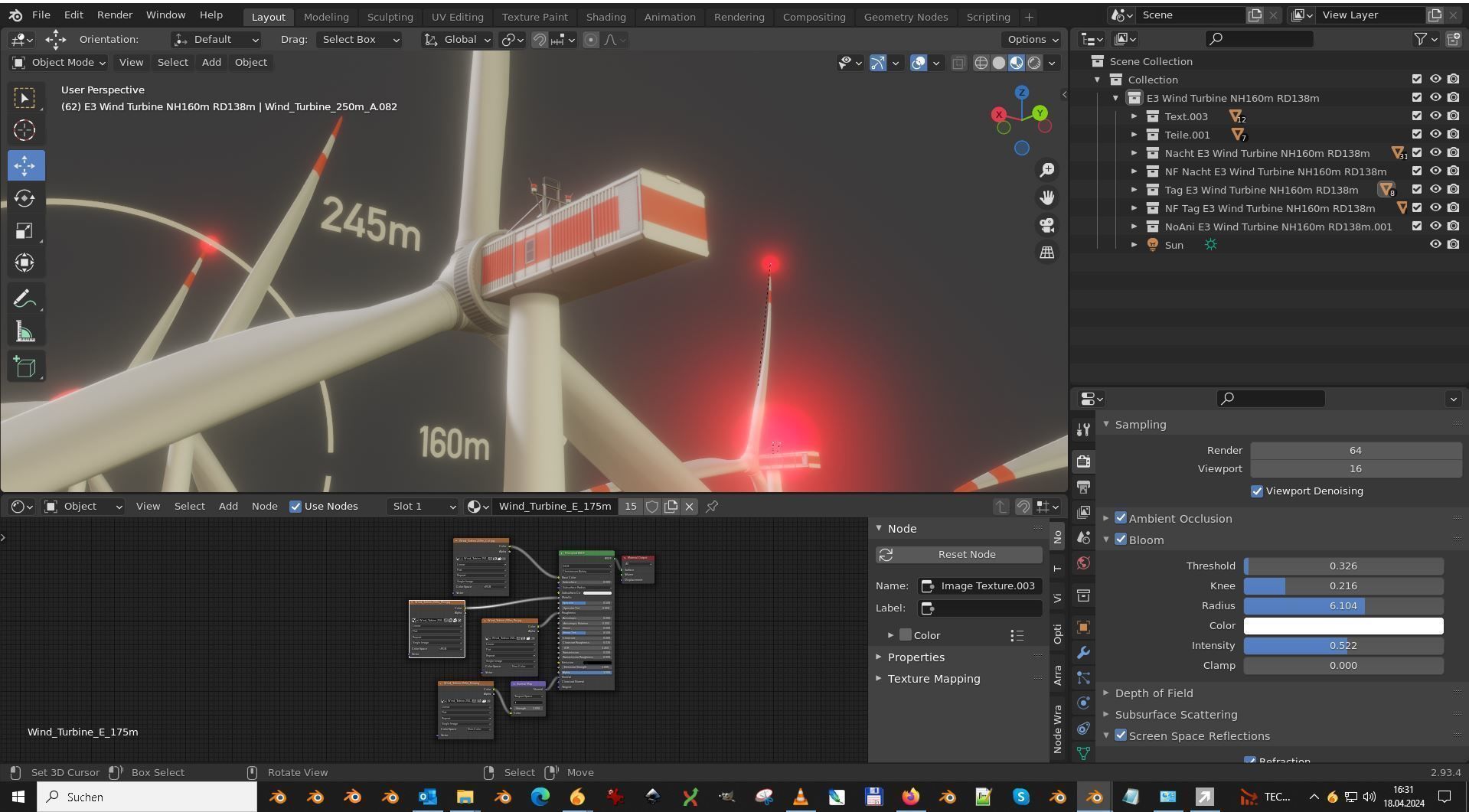Click the node Name field
Image resolution: width=1469 pixels, height=812 pixels.
981,586
